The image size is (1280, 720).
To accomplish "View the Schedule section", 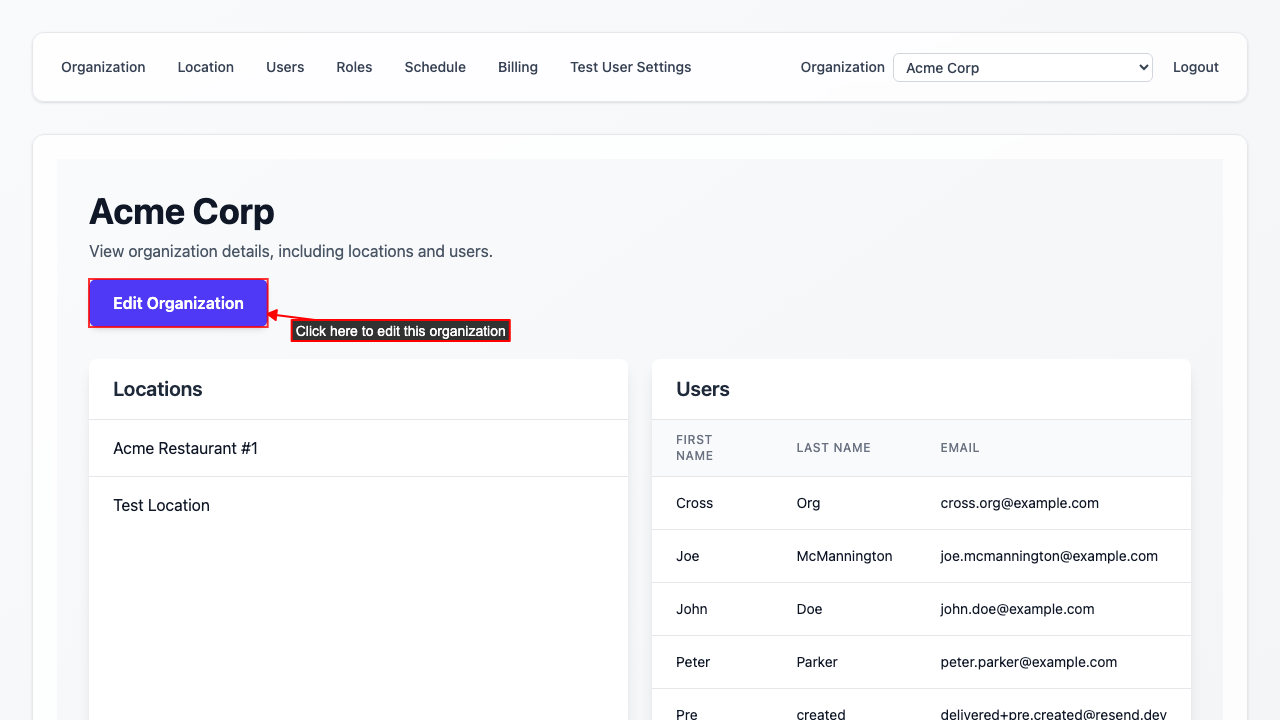I will [x=435, y=67].
